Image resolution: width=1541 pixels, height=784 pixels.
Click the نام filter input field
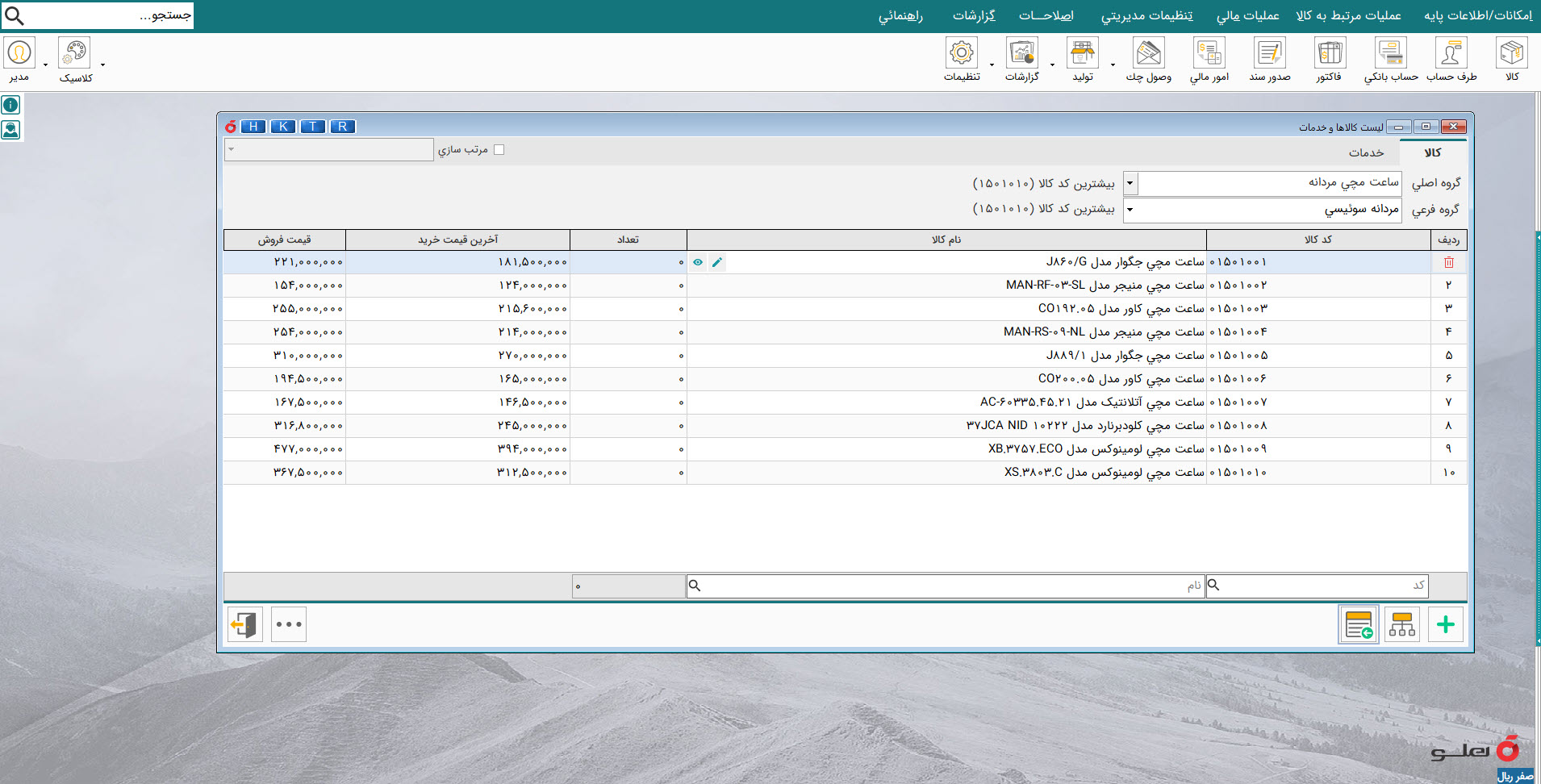point(946,586)
